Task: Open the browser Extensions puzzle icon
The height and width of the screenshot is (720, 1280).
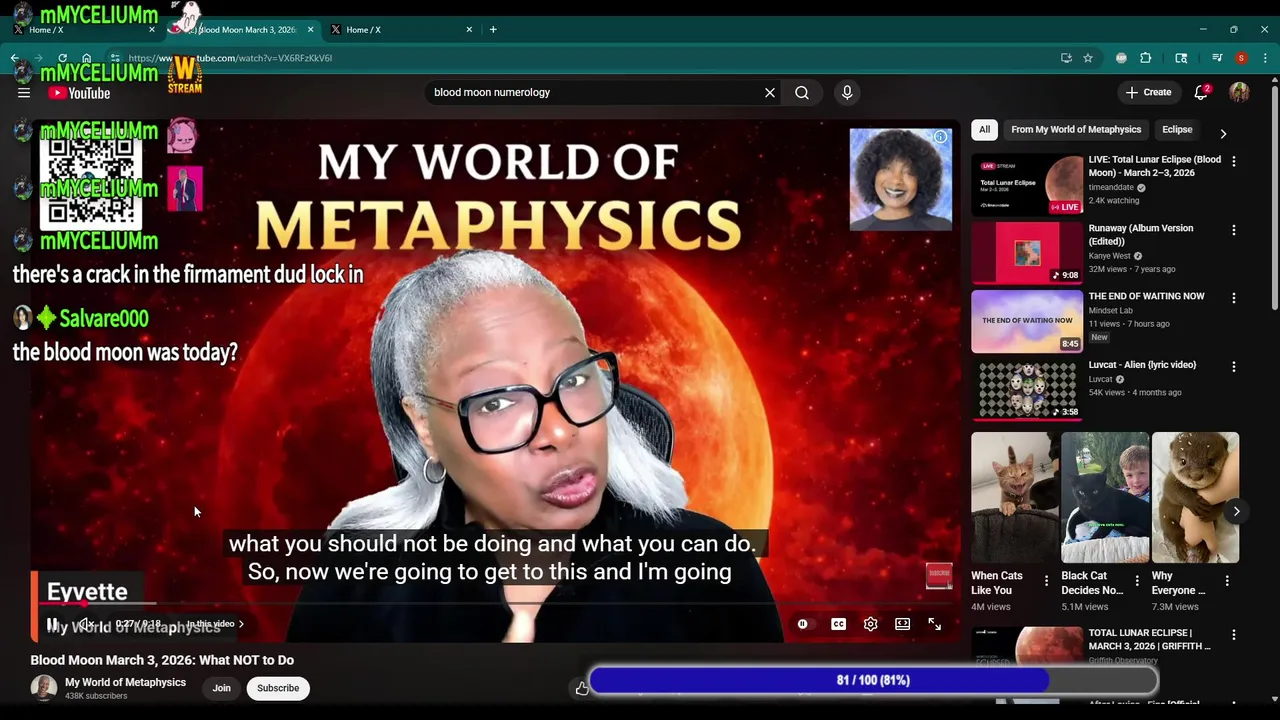Action: point(1146,58)
